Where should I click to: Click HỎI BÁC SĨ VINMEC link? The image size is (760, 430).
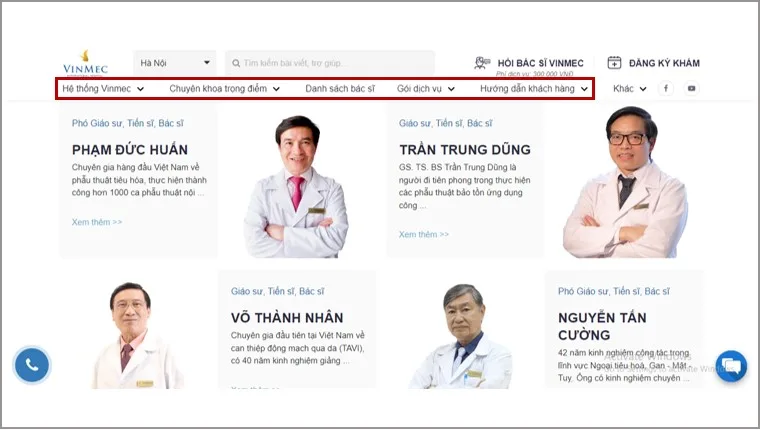(x=540, y=63)
